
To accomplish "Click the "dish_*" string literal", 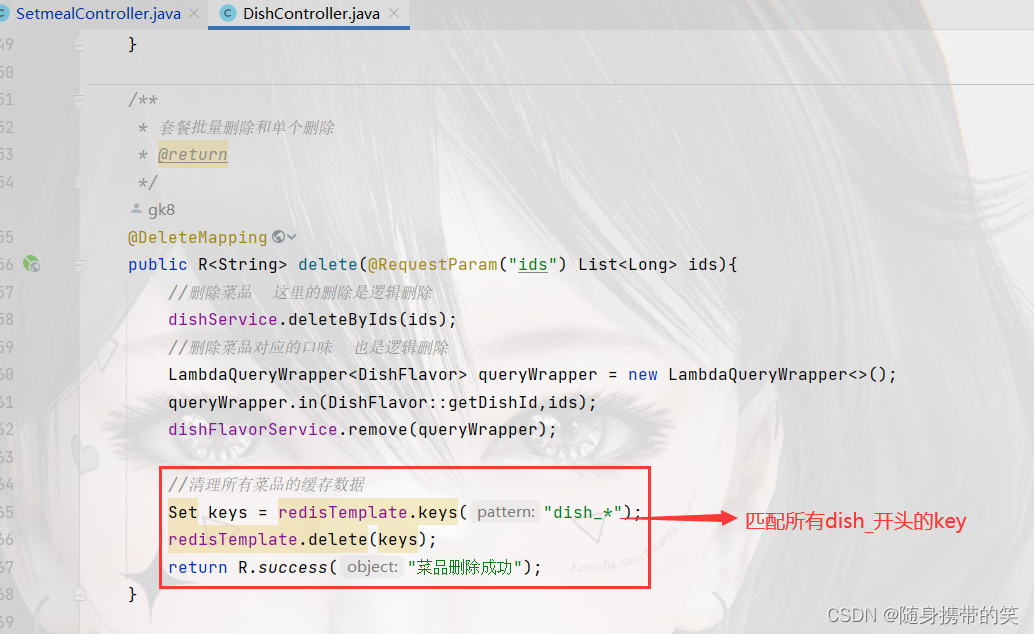I will coord(583,513).
